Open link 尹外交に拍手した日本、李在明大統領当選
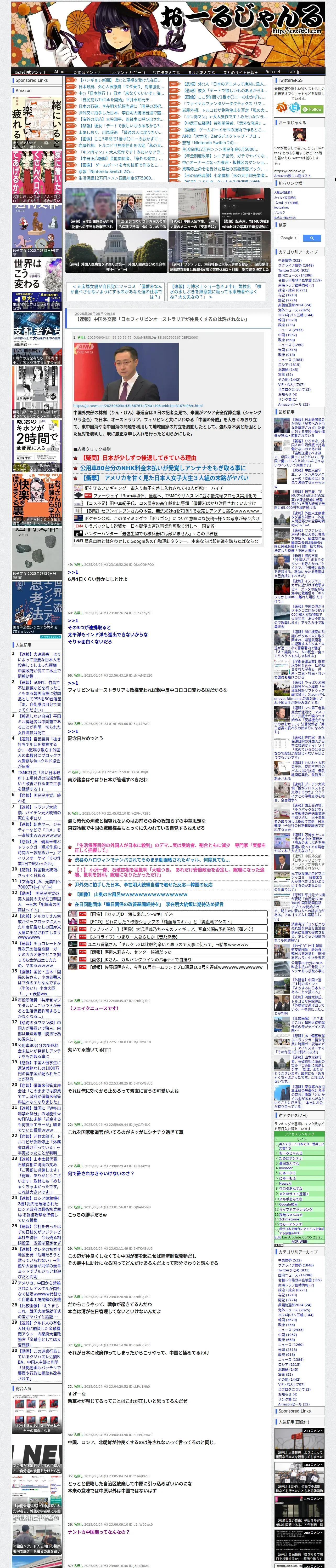 pos(143,885)
